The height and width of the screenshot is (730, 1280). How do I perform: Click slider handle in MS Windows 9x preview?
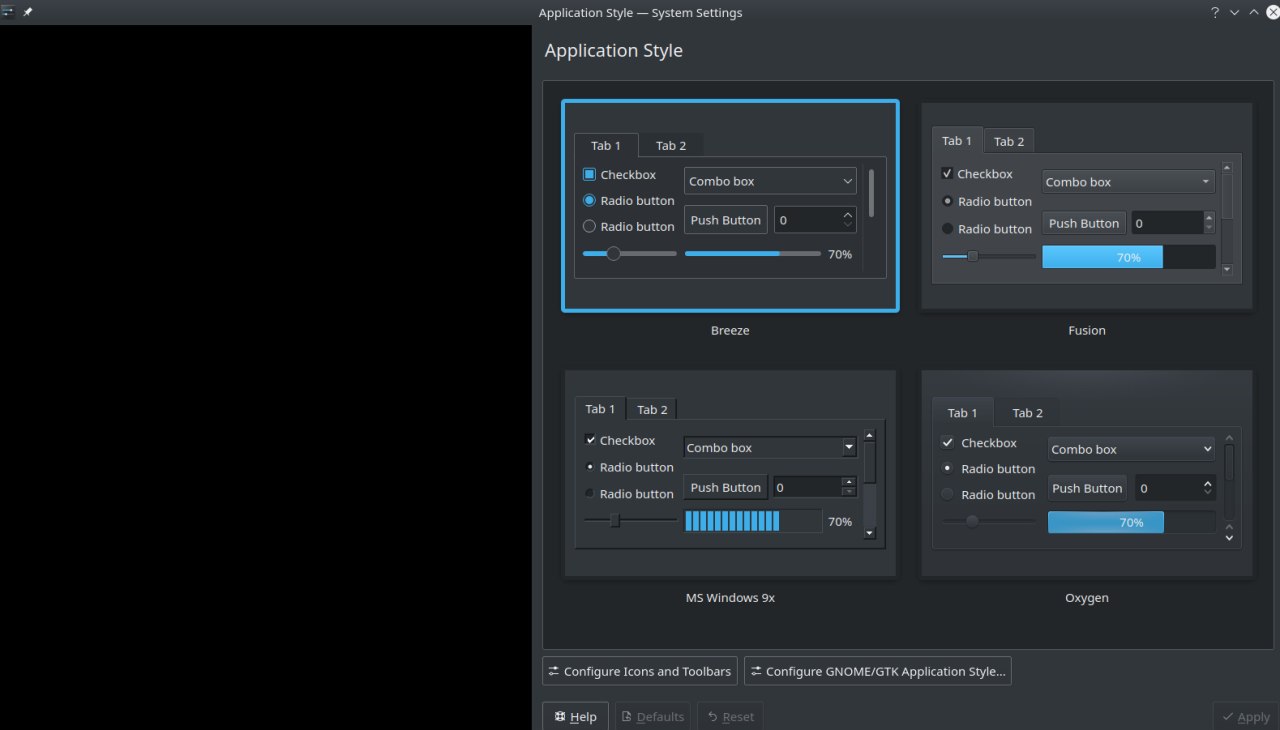tap(615, 520)
